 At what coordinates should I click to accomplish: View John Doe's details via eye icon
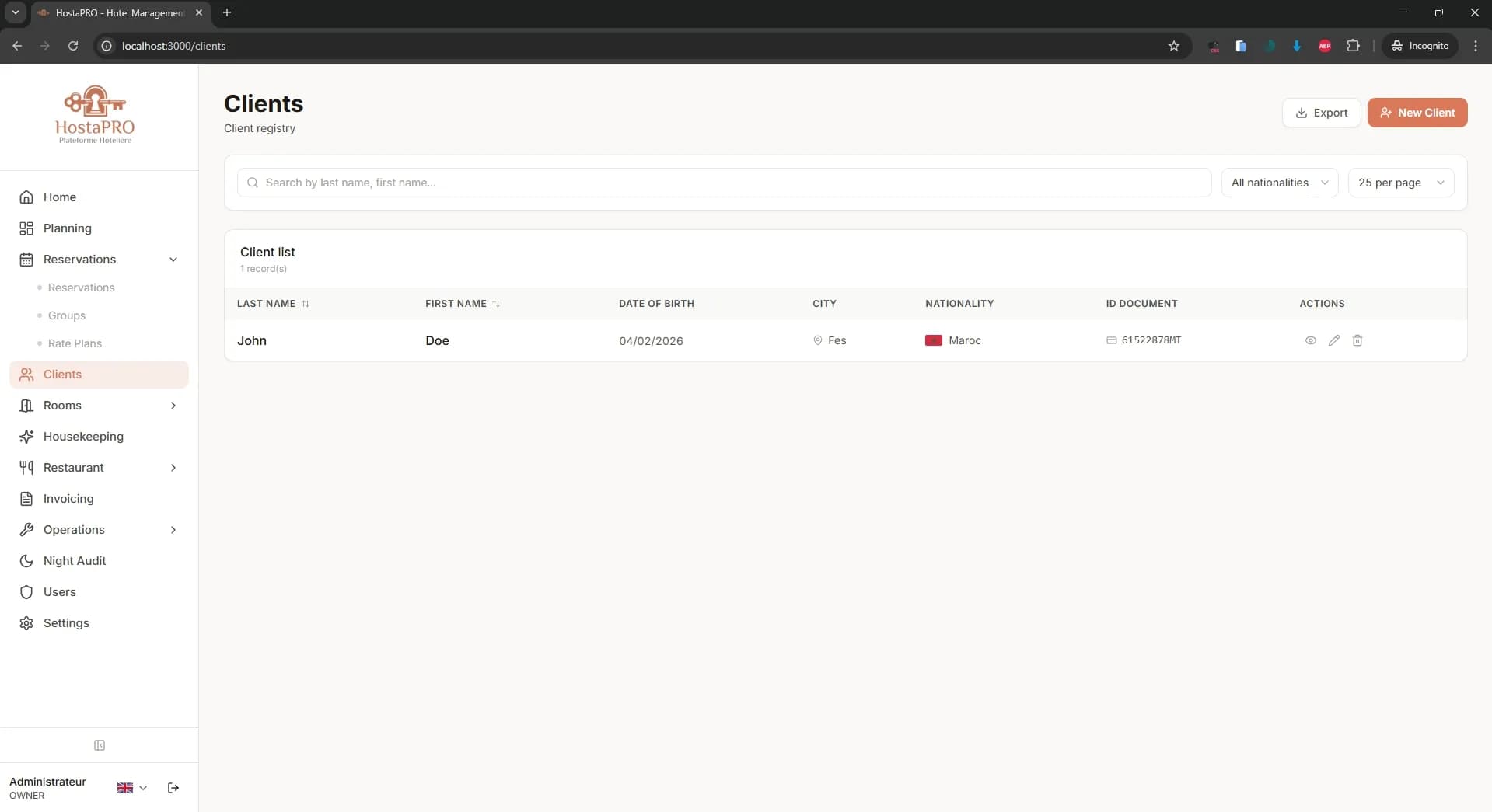click(x=1311, y=340)
